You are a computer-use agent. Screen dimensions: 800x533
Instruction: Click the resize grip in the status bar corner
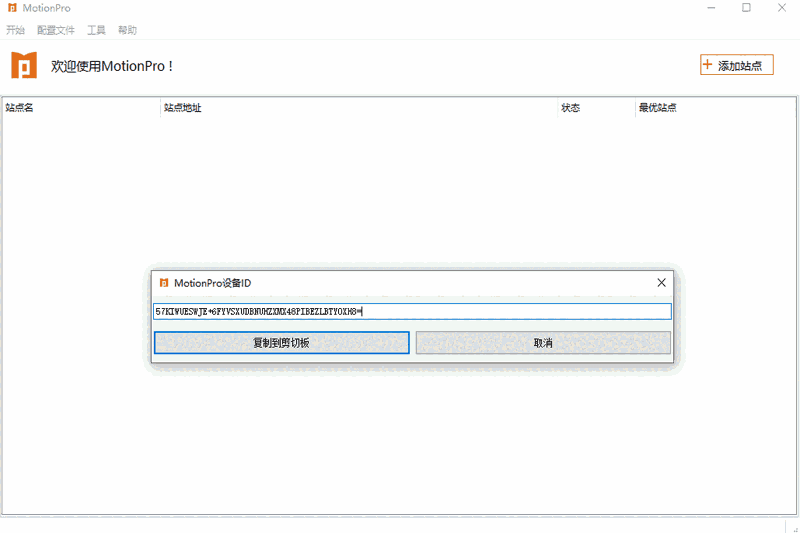pos(792,526)
